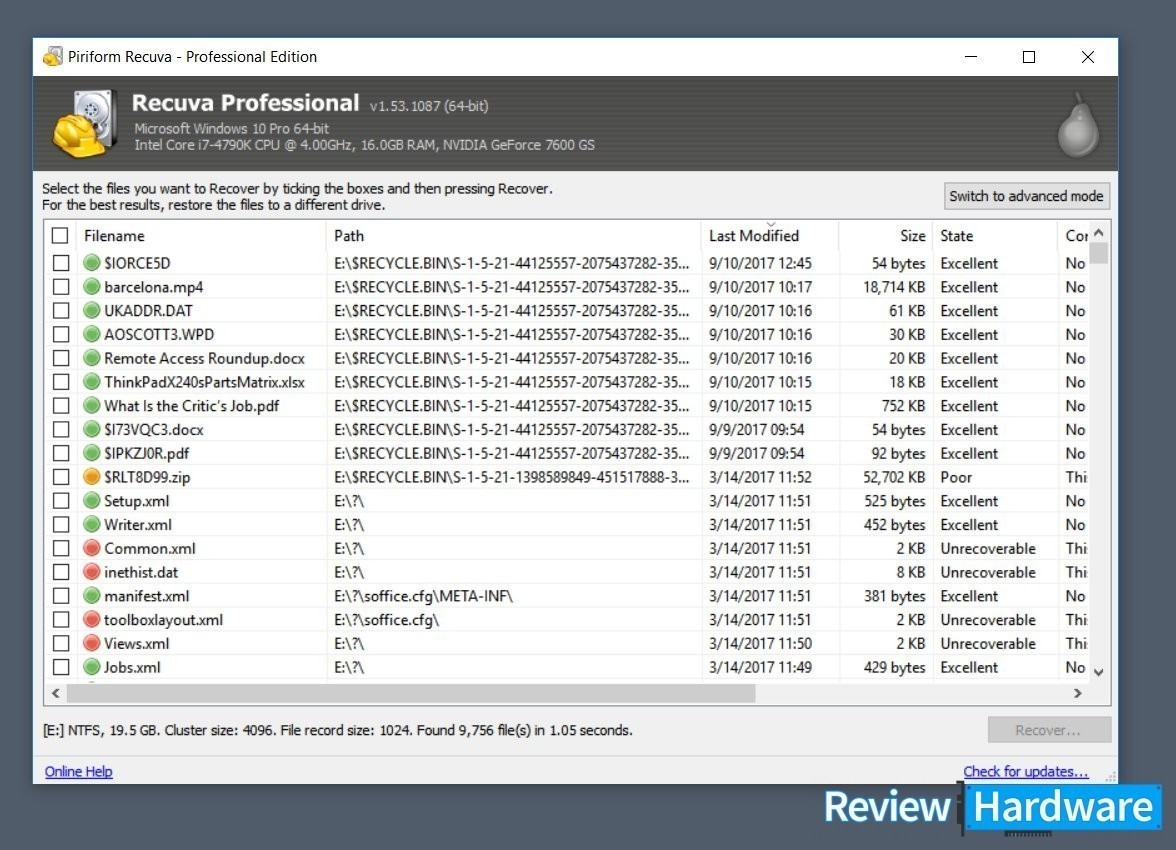Screen dimensions: 1176x850
Task: Click the green status dot beside AOSCOTT3.WPD
Action: [x=92, y=335]
